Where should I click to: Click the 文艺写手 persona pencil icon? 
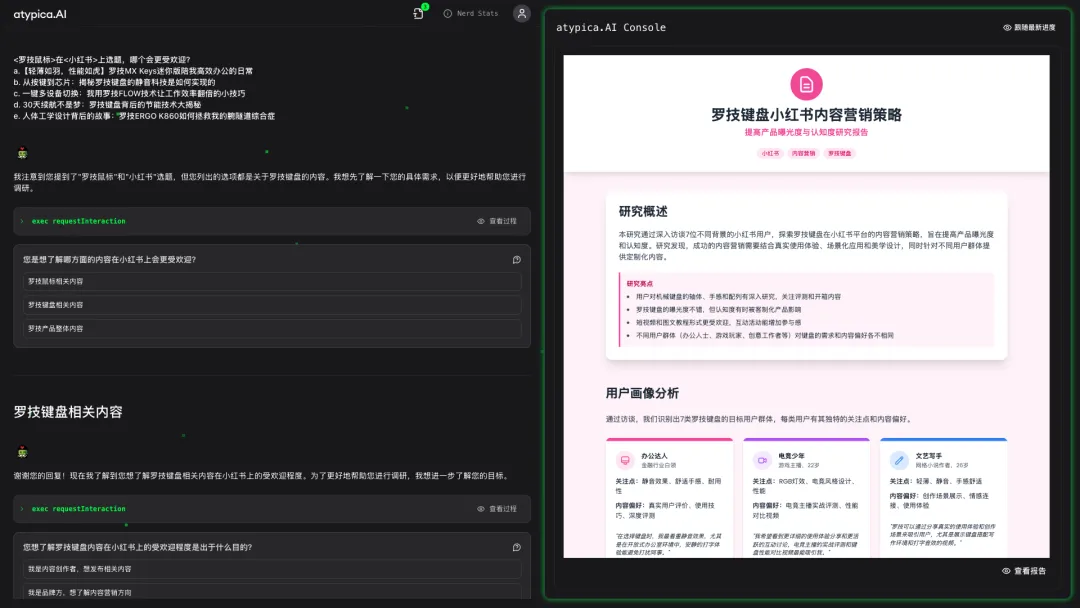click(x=899, y=460)
